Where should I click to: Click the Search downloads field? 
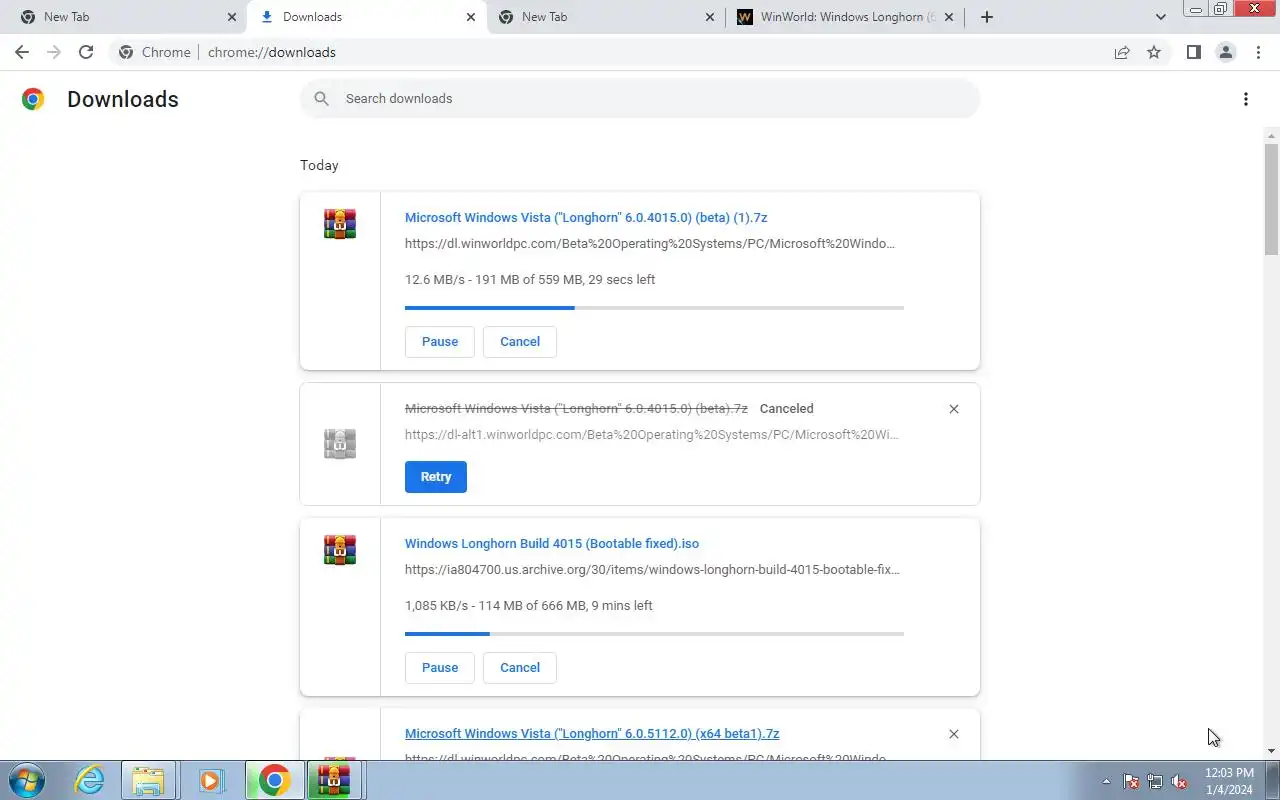pos(640,98)
